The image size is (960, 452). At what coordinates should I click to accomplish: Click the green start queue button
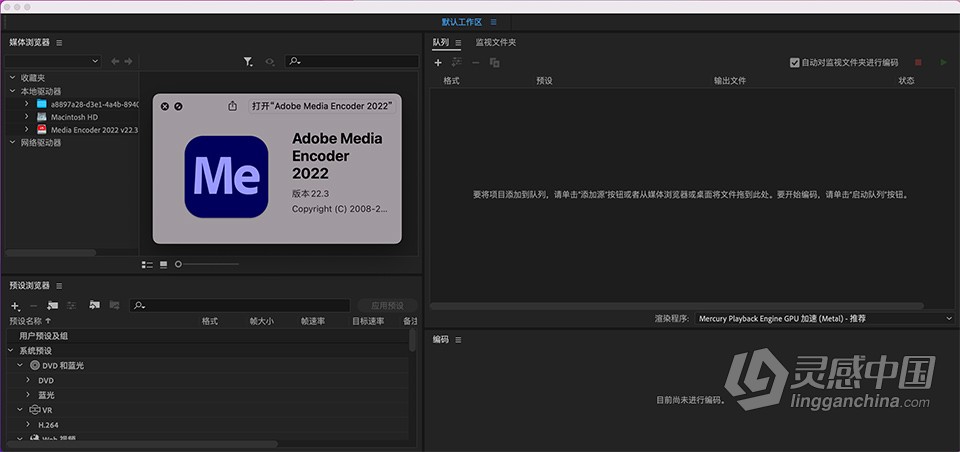(943, 62)
